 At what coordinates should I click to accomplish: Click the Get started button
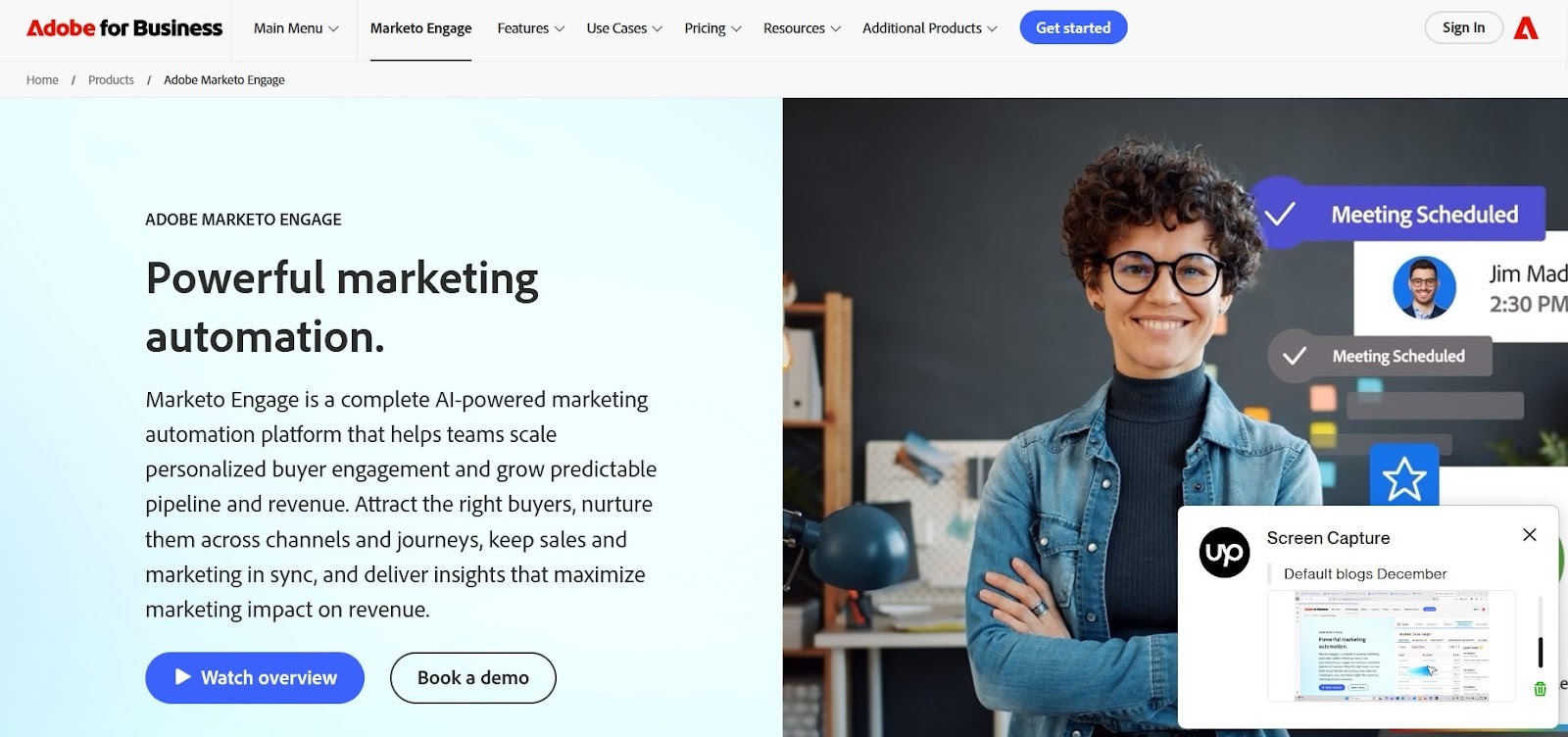tap(1073, 27)
